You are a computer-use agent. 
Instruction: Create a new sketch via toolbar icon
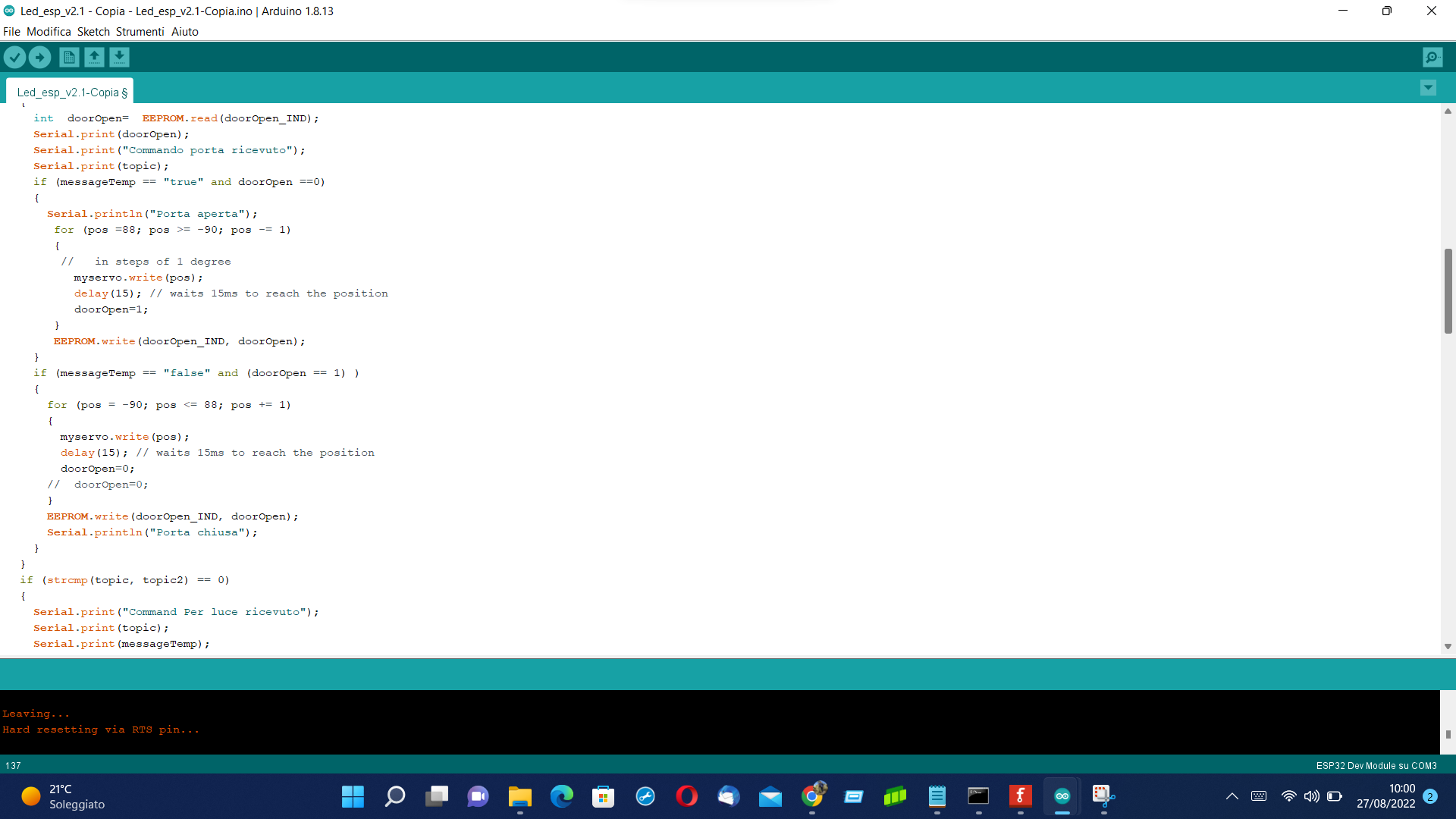(69, 57)
